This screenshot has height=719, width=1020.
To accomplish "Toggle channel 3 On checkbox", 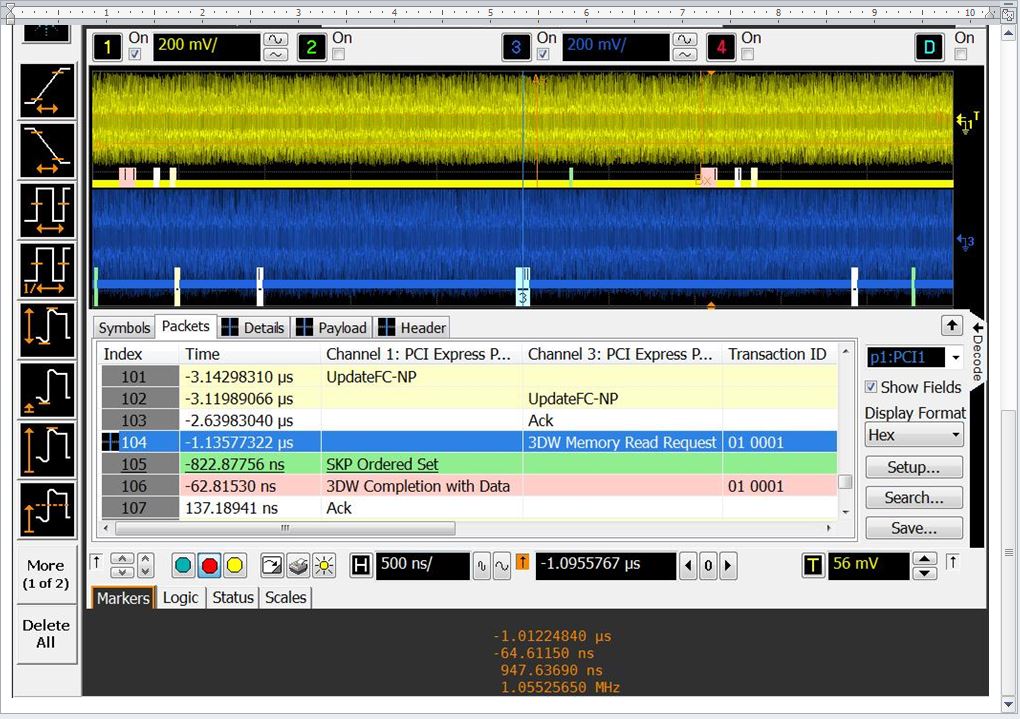I will pyautogui.click(x=543, y=54).
